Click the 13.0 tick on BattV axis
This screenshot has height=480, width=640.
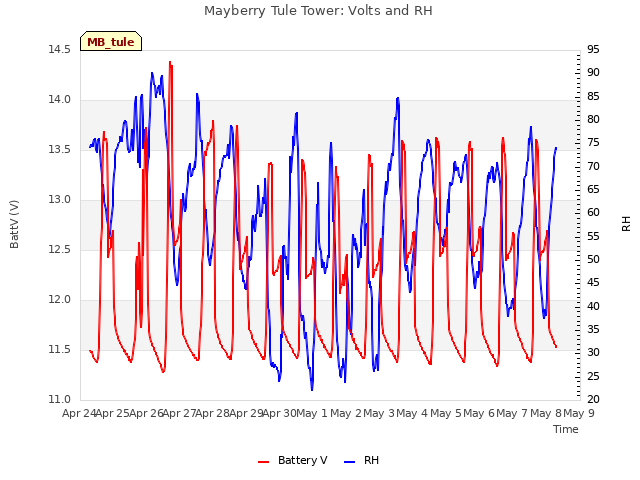point(59,200)
